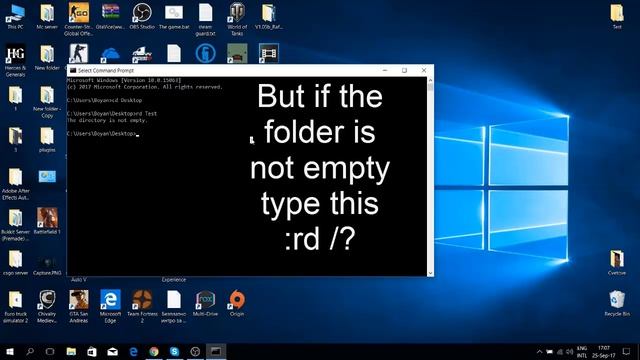Click Command Prompt taskbar button

tap(216, 351)
